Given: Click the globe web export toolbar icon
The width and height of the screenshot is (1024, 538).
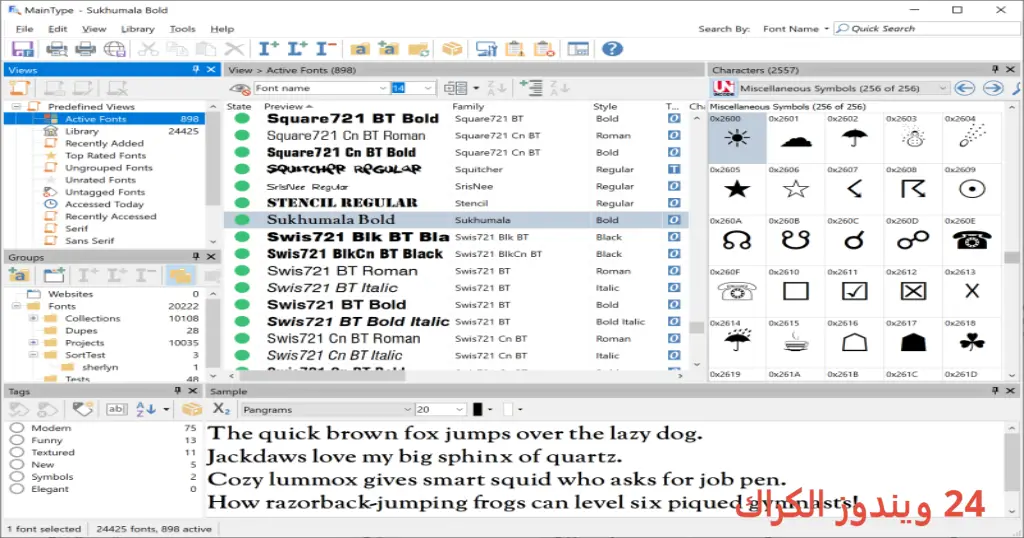Looking at the screenshot, I should point(114,49).
